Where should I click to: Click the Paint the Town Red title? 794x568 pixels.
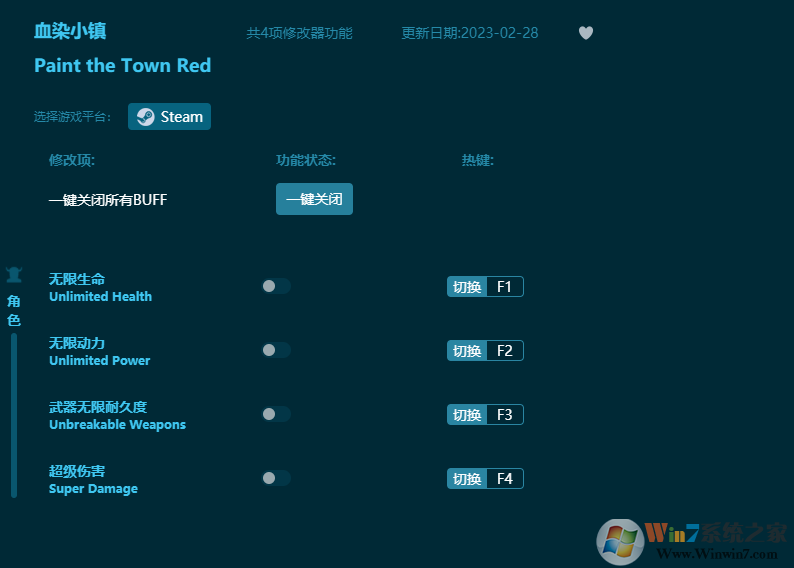123,66
